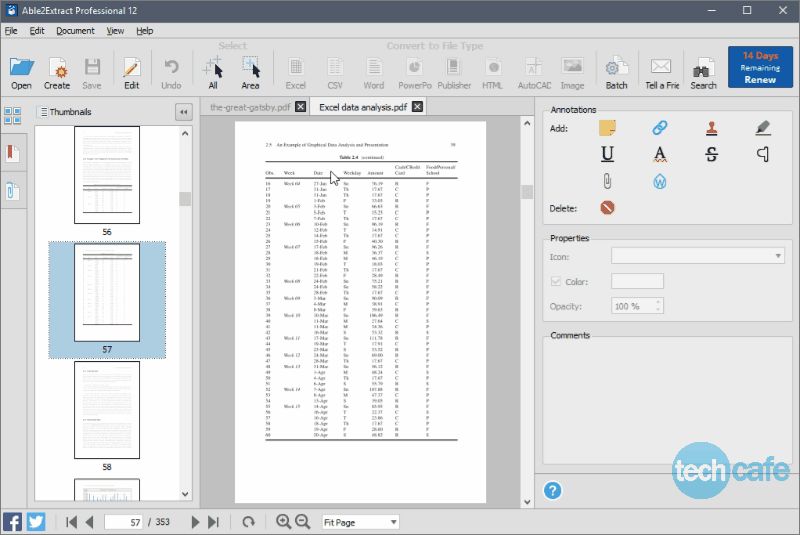The image size is (800, 535).
Task: Choose the Select All tool
Action: click(x=213, y=73)
